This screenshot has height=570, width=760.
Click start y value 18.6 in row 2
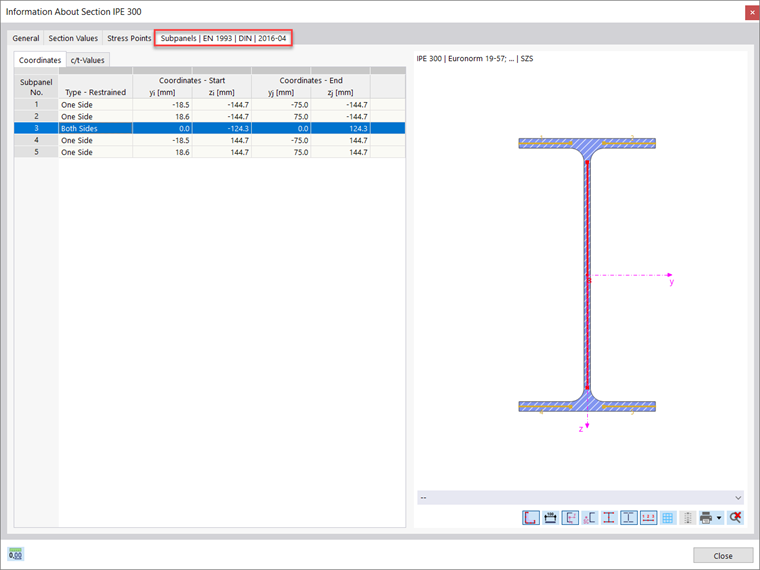coord(162,116)
